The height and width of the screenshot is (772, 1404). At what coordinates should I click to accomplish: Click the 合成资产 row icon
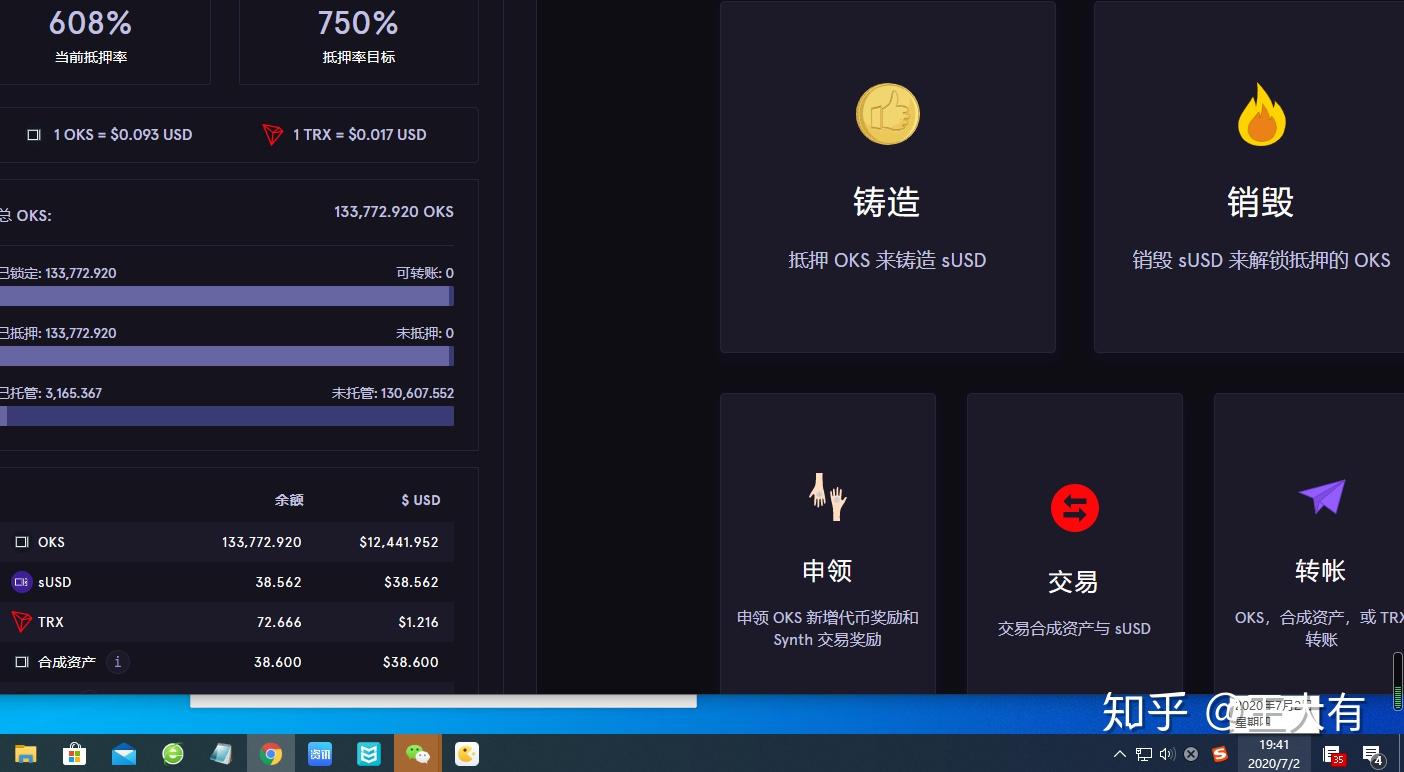(x=21, y=662)
